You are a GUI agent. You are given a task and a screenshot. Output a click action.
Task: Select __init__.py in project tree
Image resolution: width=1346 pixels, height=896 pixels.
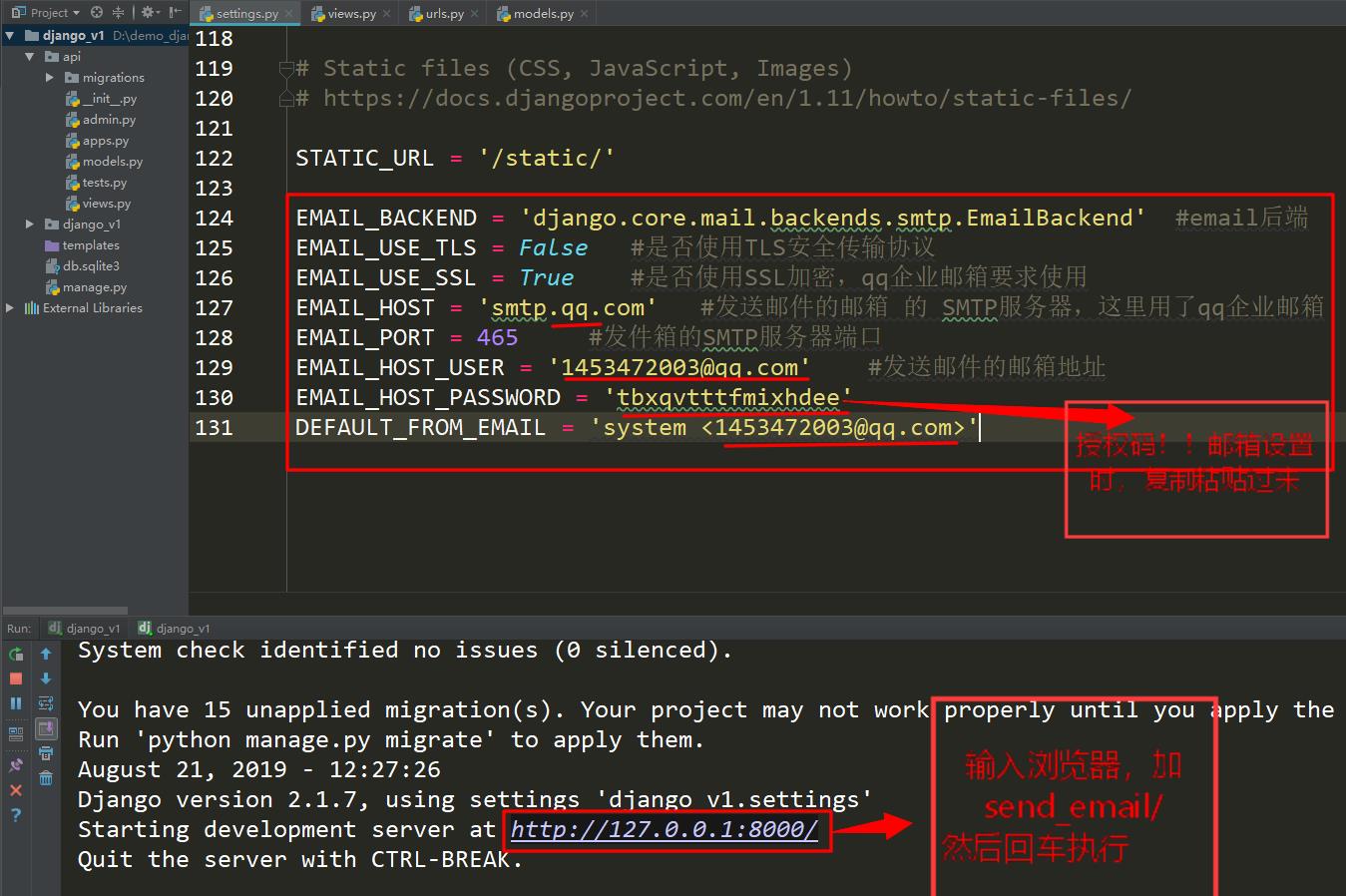pos(101,99)
